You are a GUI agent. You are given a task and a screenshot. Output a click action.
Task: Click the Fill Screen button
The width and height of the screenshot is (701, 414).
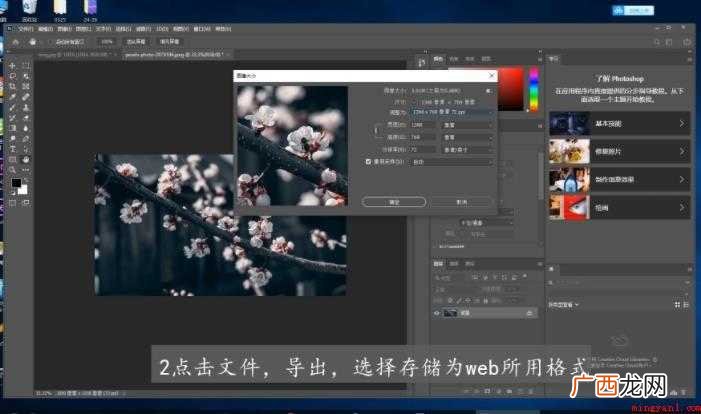click(169, 42)
